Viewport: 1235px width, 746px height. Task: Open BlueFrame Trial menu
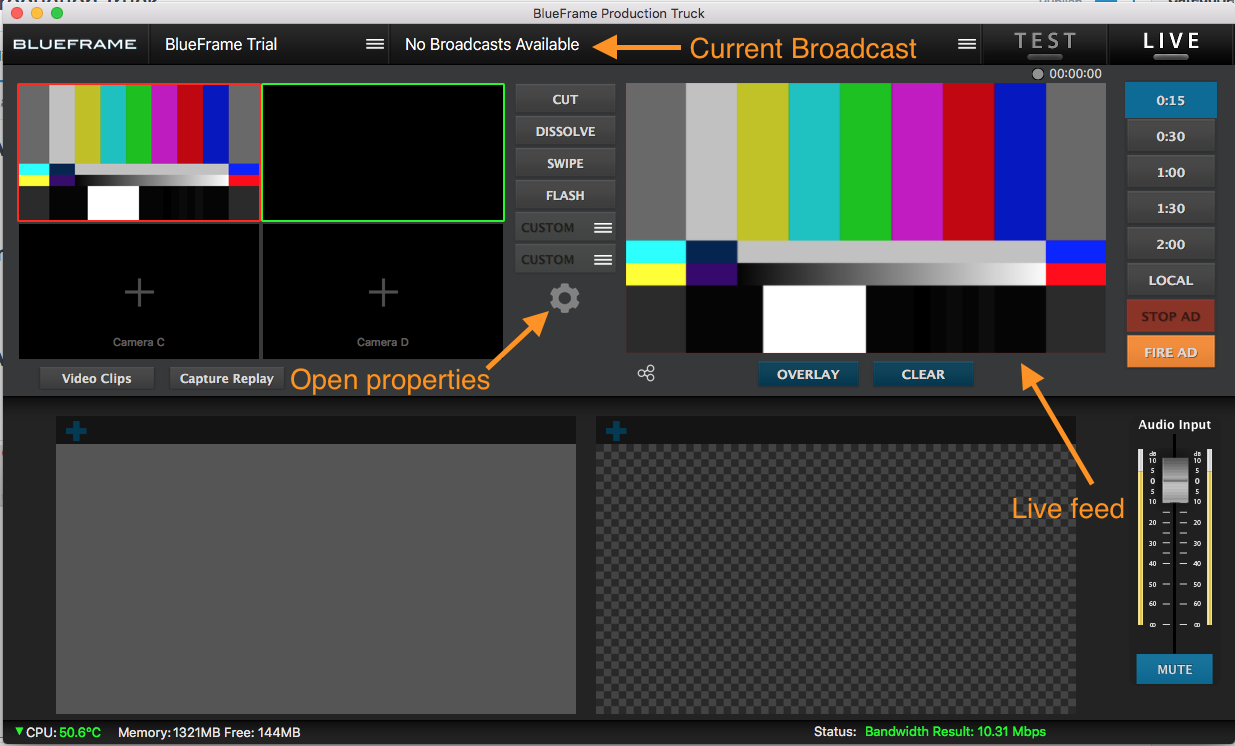tap(375, 44)
